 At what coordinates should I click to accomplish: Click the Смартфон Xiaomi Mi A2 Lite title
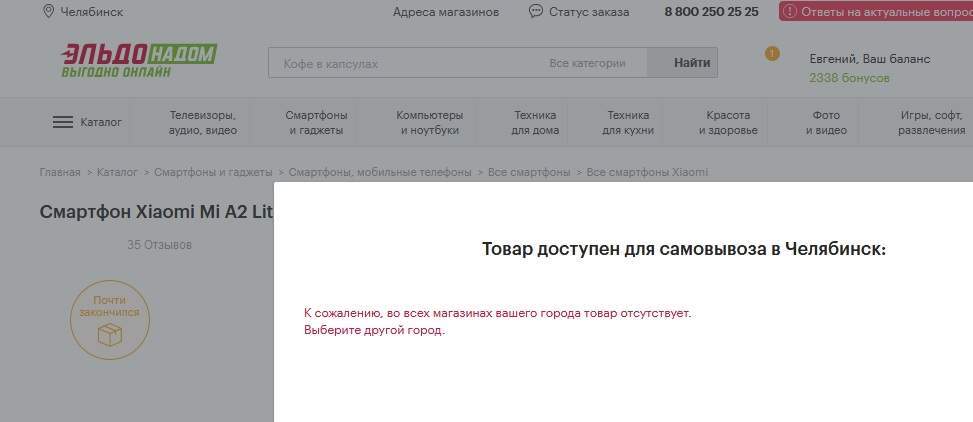click(156, 212)
